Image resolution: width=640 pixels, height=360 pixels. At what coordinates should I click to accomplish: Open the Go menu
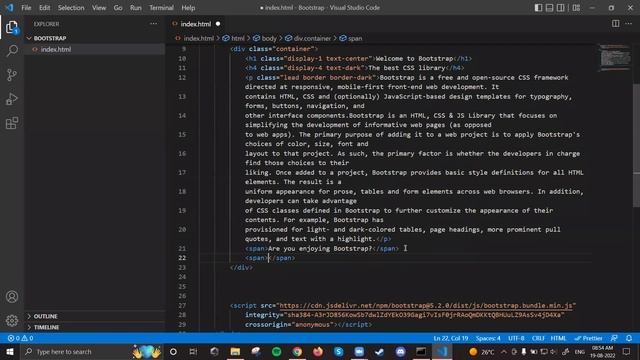click(x=118, y=8)
